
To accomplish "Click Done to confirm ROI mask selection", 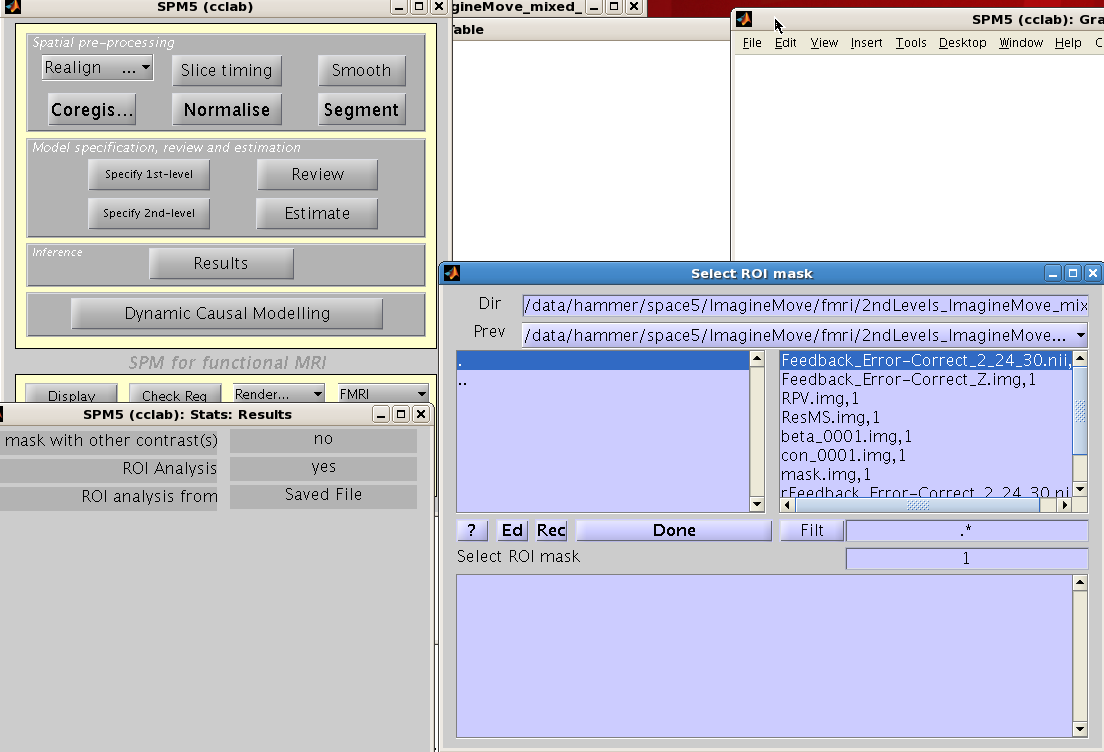I will (x=674, y=530).
